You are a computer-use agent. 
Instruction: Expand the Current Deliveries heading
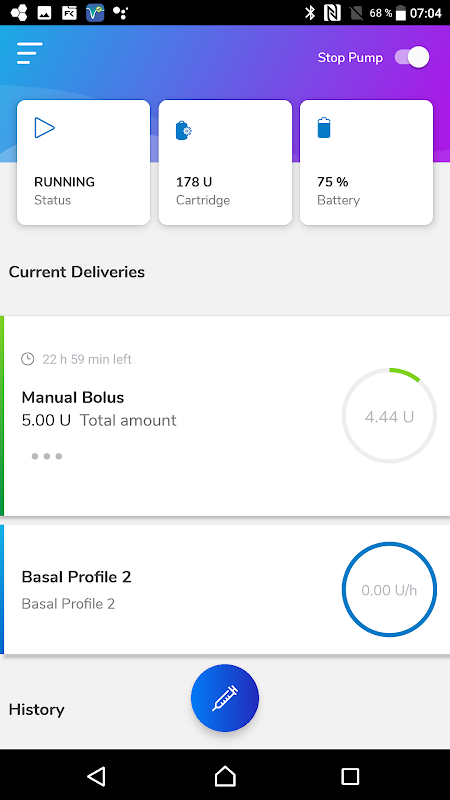click(x=77, y=272)
